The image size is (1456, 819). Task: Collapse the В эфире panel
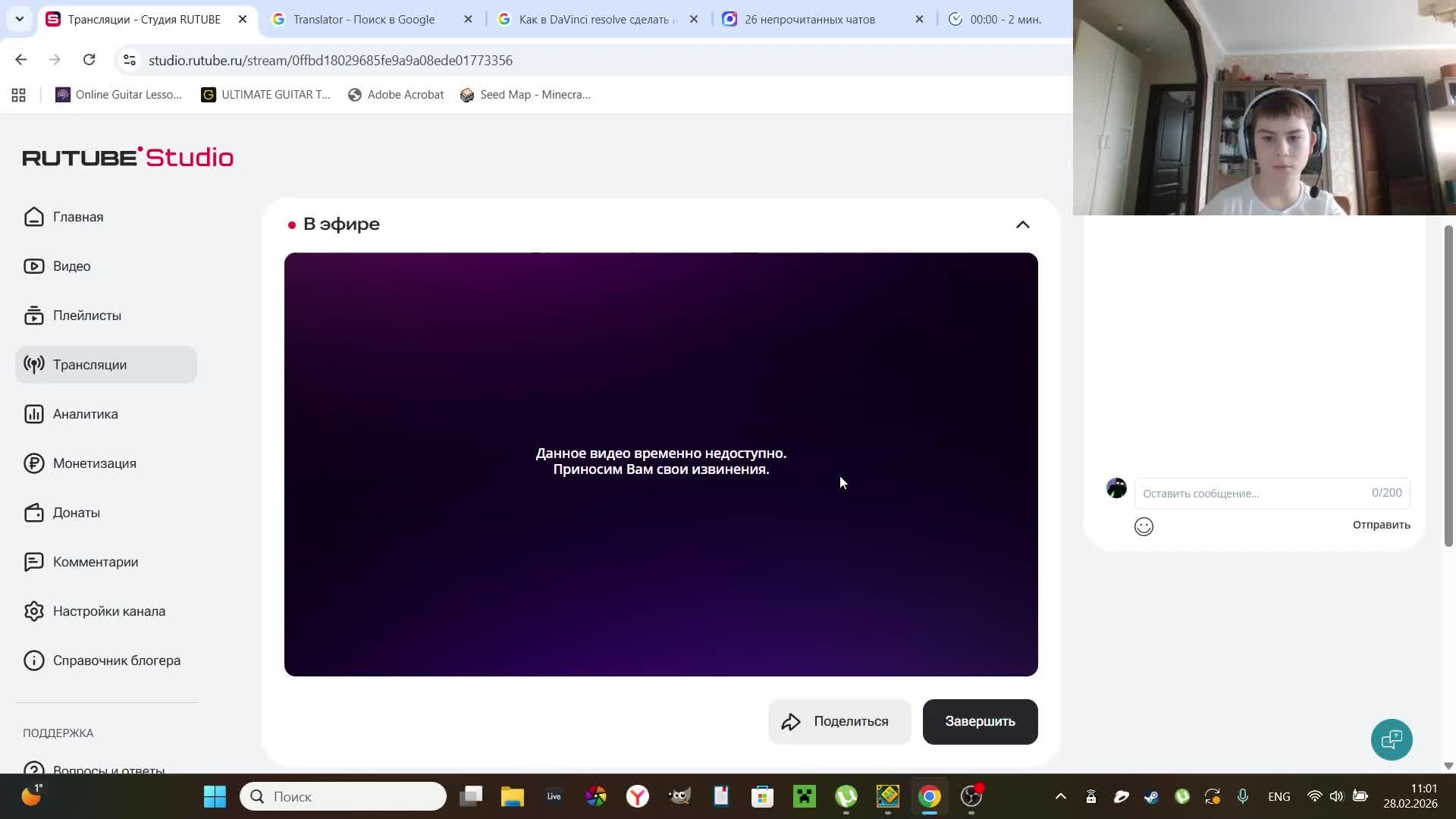(x=1022, y=224)
